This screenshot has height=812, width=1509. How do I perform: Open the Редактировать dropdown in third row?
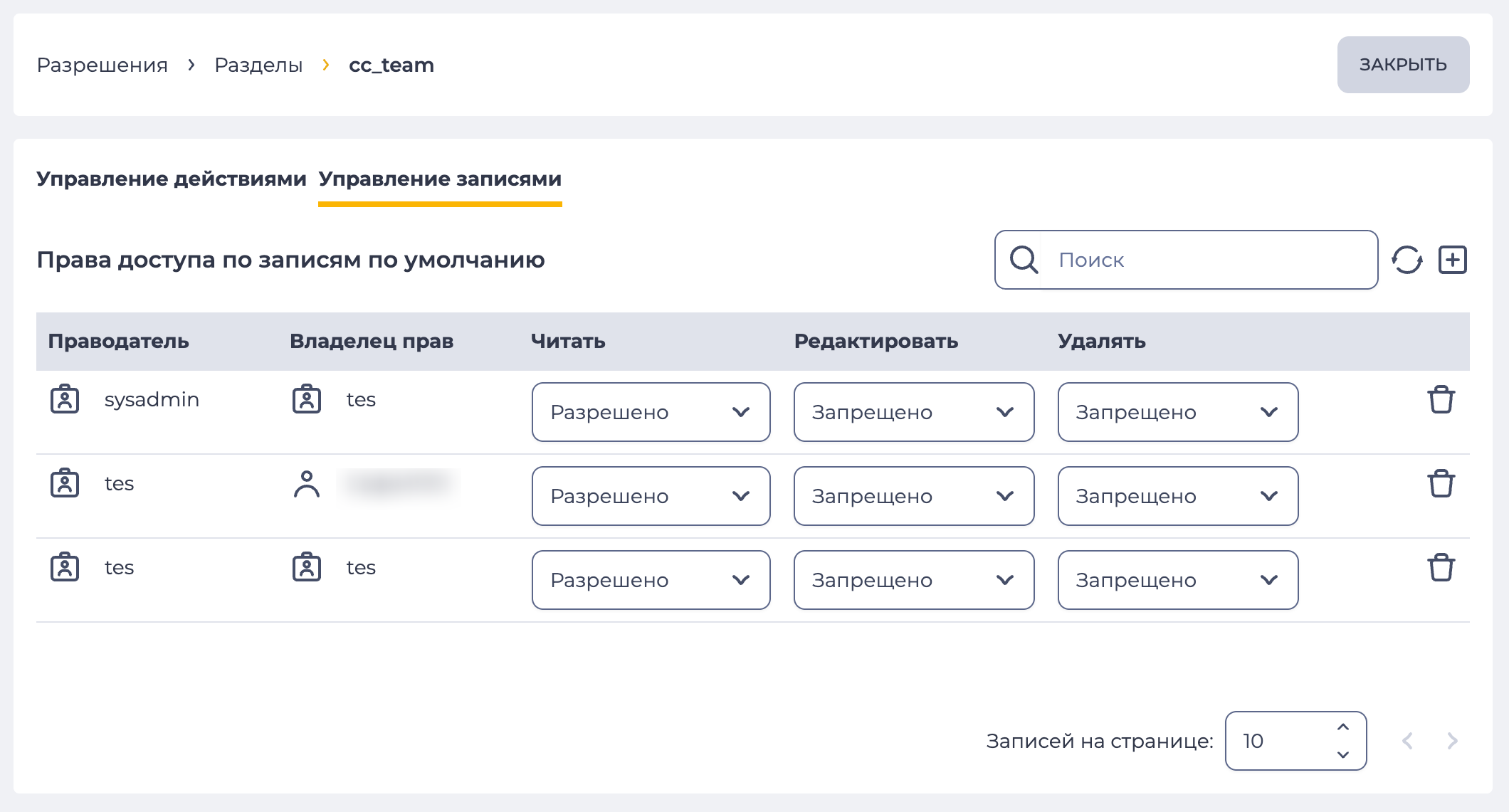(x=914, y=580)
